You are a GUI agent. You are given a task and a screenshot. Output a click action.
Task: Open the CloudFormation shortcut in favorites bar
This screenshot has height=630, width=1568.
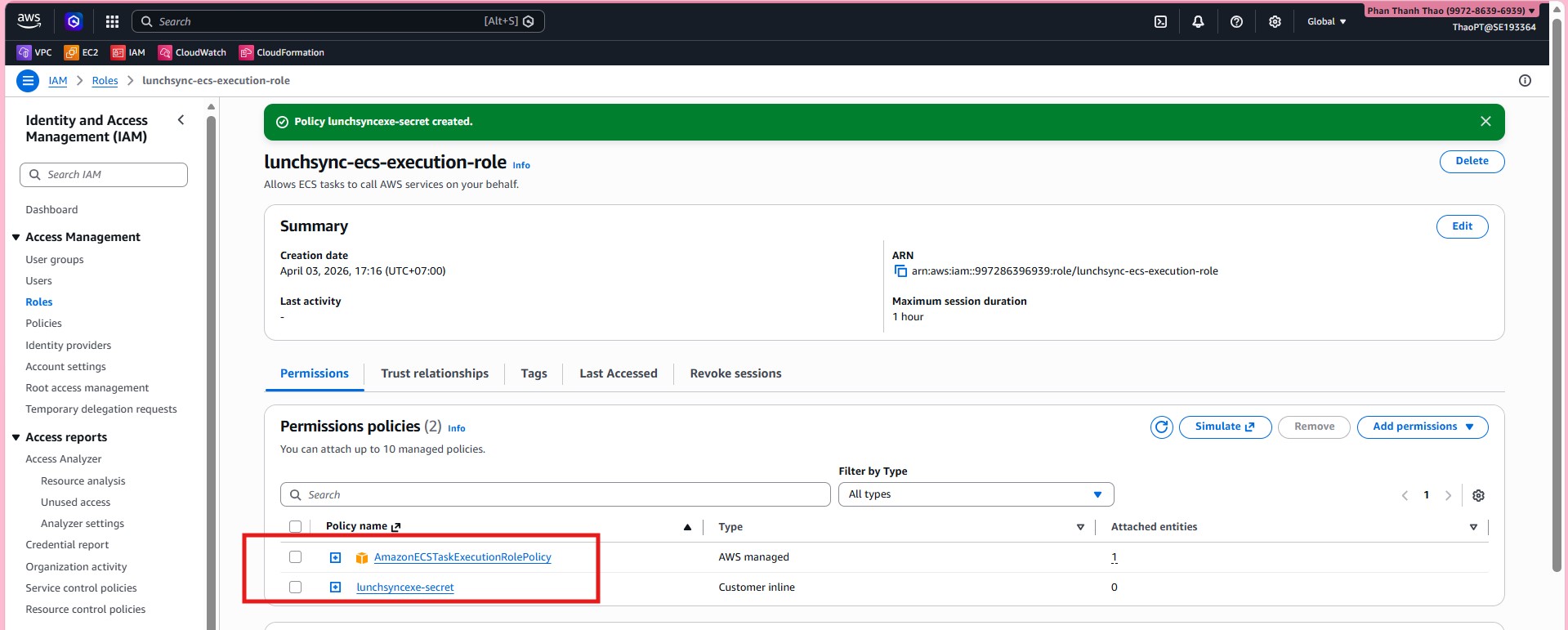pyautogui.click(x=281, y=52)
